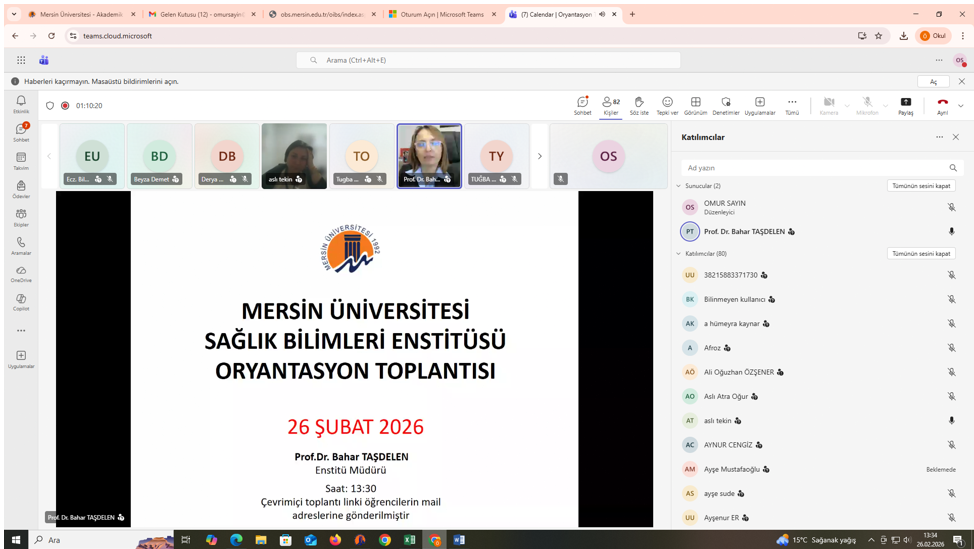
Task: Click Aç button in notification banner
Action: 933,82
